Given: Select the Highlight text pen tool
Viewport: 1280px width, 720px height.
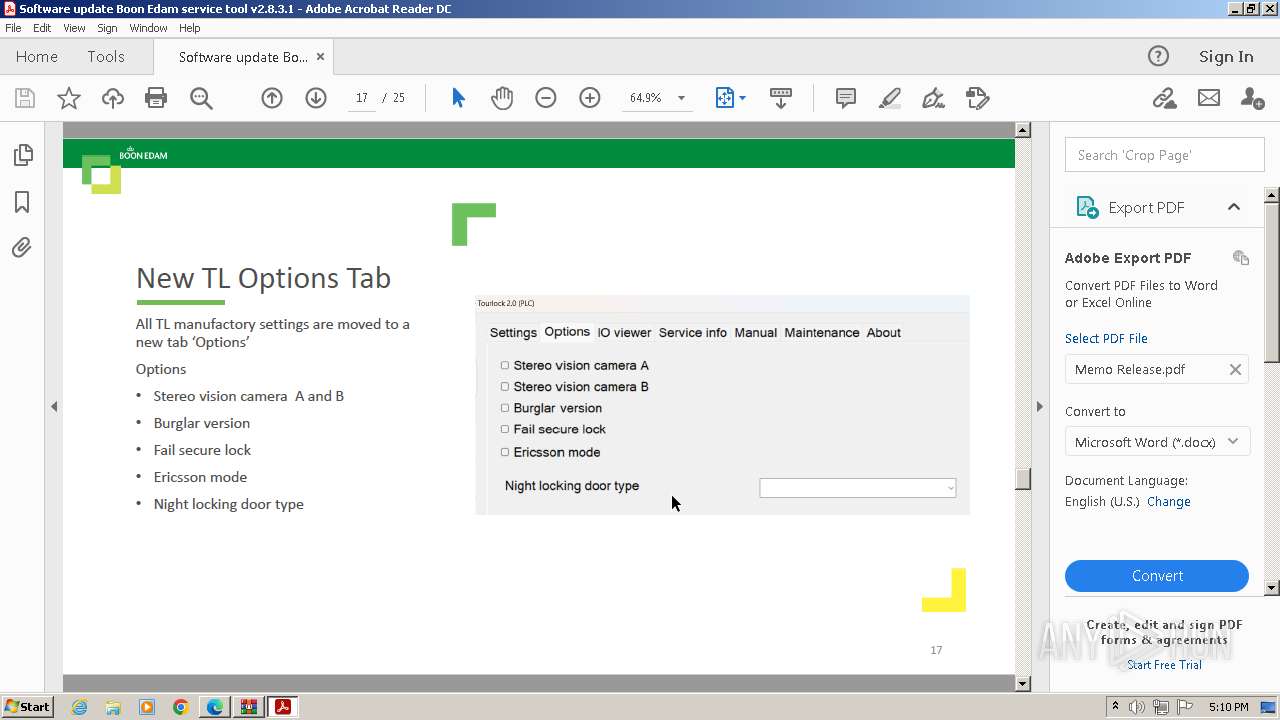Looking at the screenshot, I should [890, 98].
